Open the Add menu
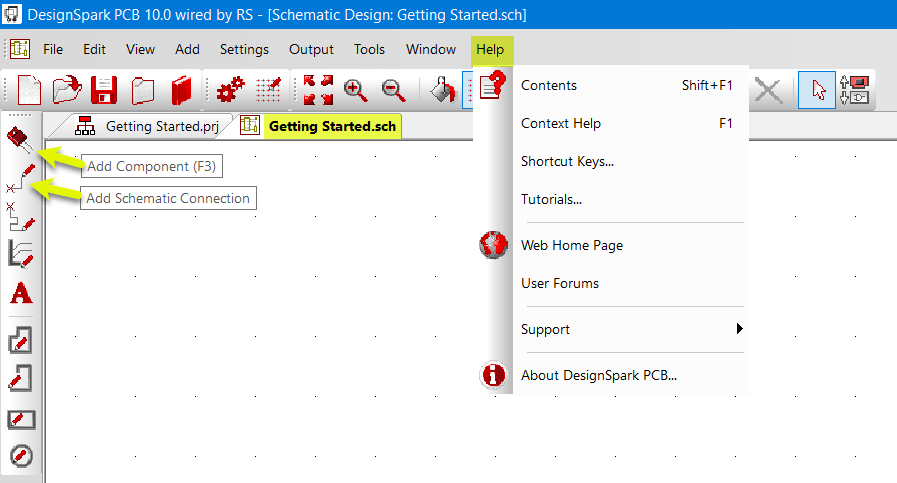Viewport: 897px width, 483px height. click(x=187, y=49)
